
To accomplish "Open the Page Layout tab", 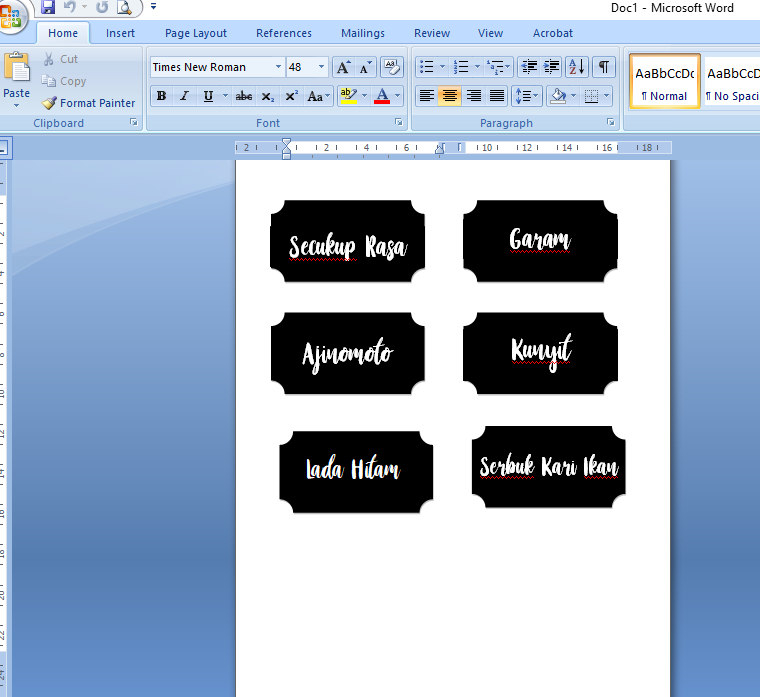I will [196, 33].
